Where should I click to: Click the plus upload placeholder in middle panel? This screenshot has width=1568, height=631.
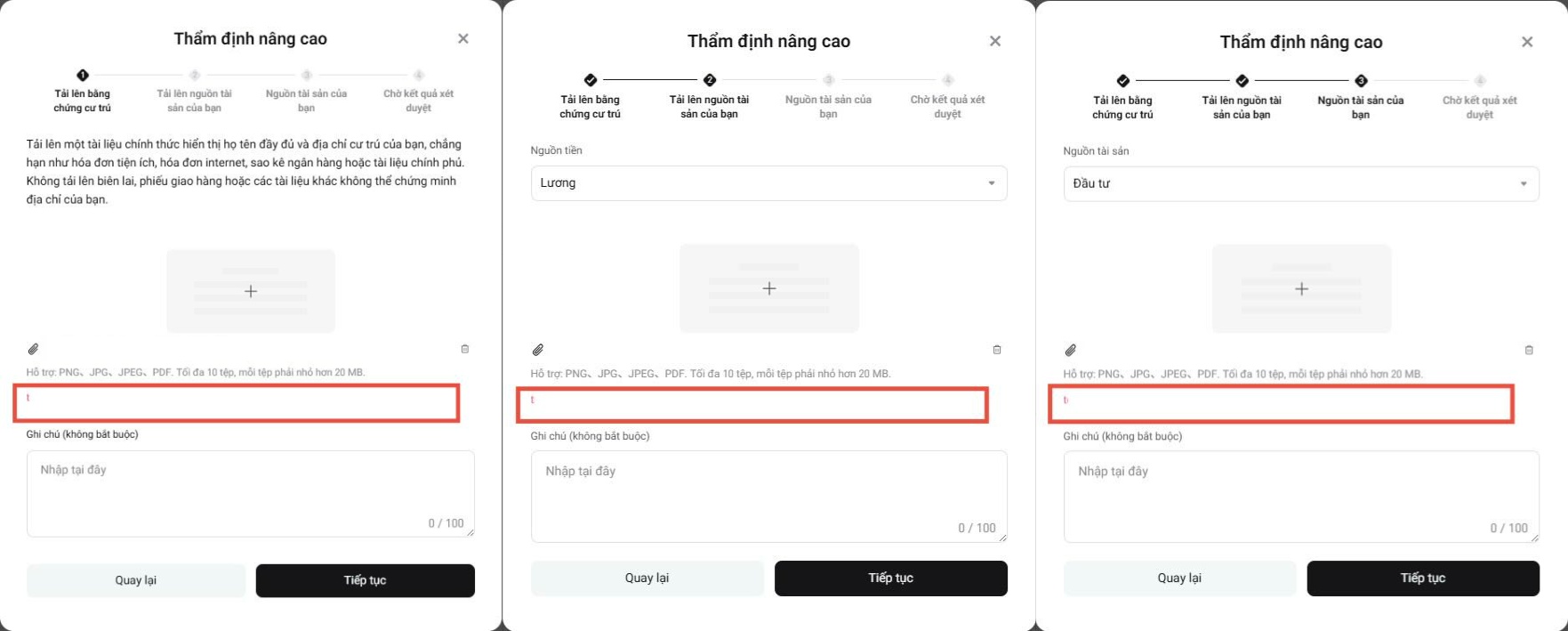(768, 288)
